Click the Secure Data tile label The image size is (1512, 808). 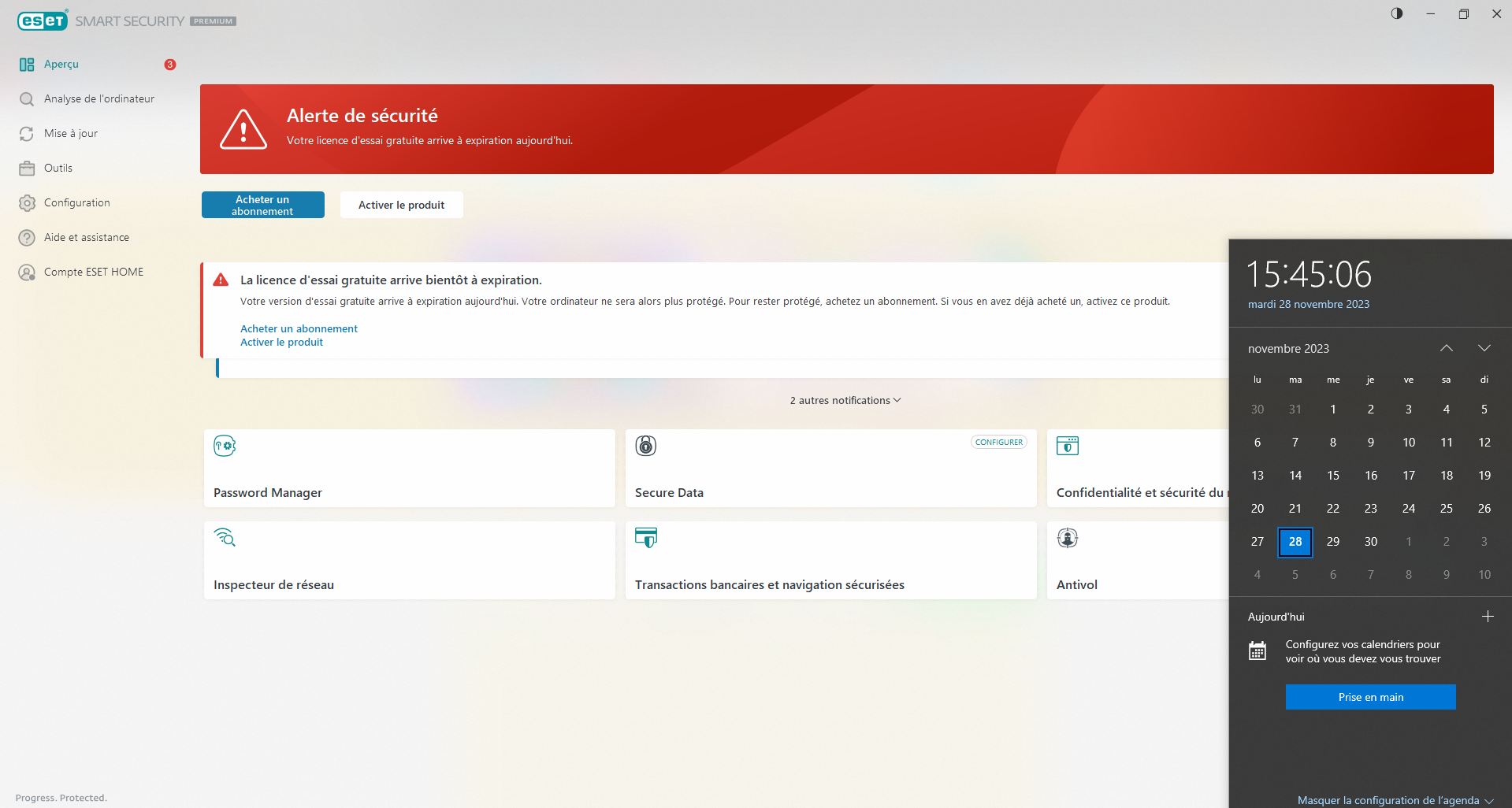tap(669, 493)
